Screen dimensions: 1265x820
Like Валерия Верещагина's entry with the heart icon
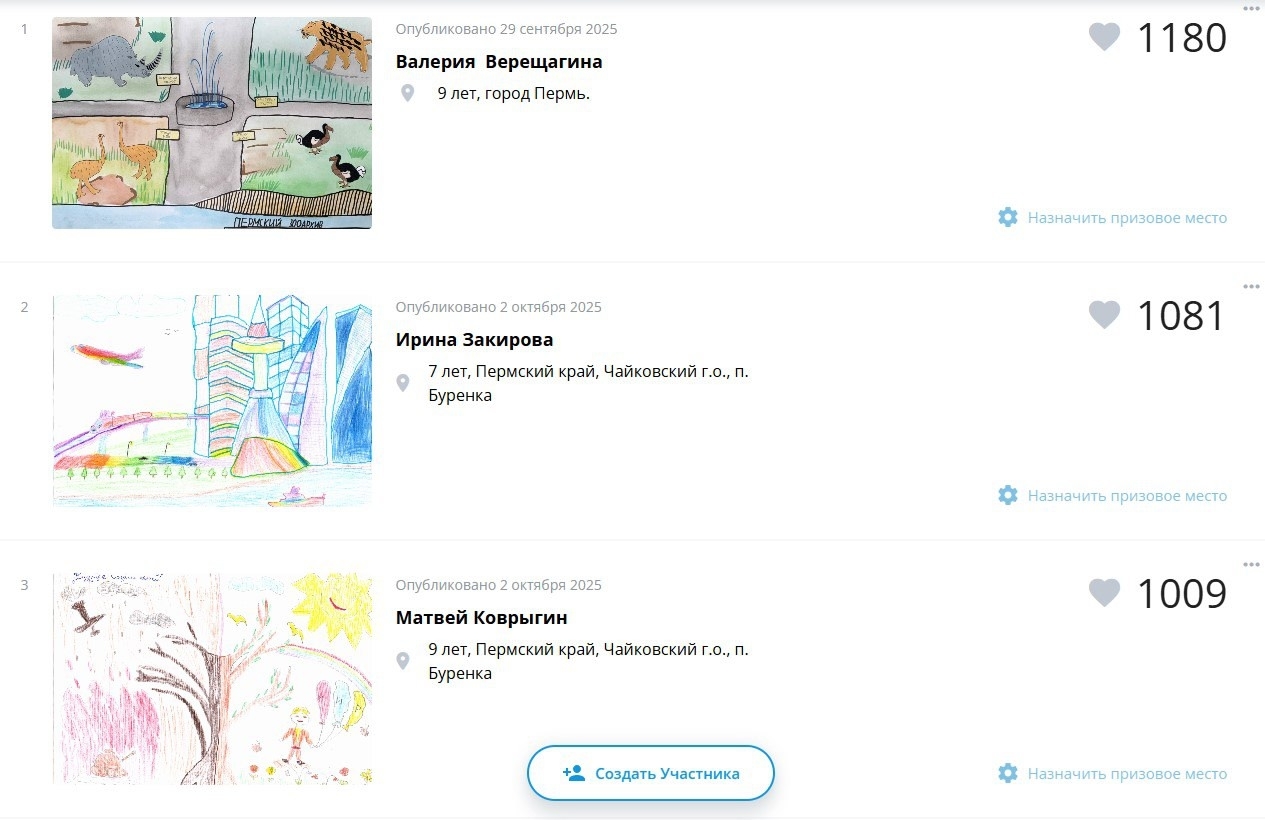click(1104, 37)
